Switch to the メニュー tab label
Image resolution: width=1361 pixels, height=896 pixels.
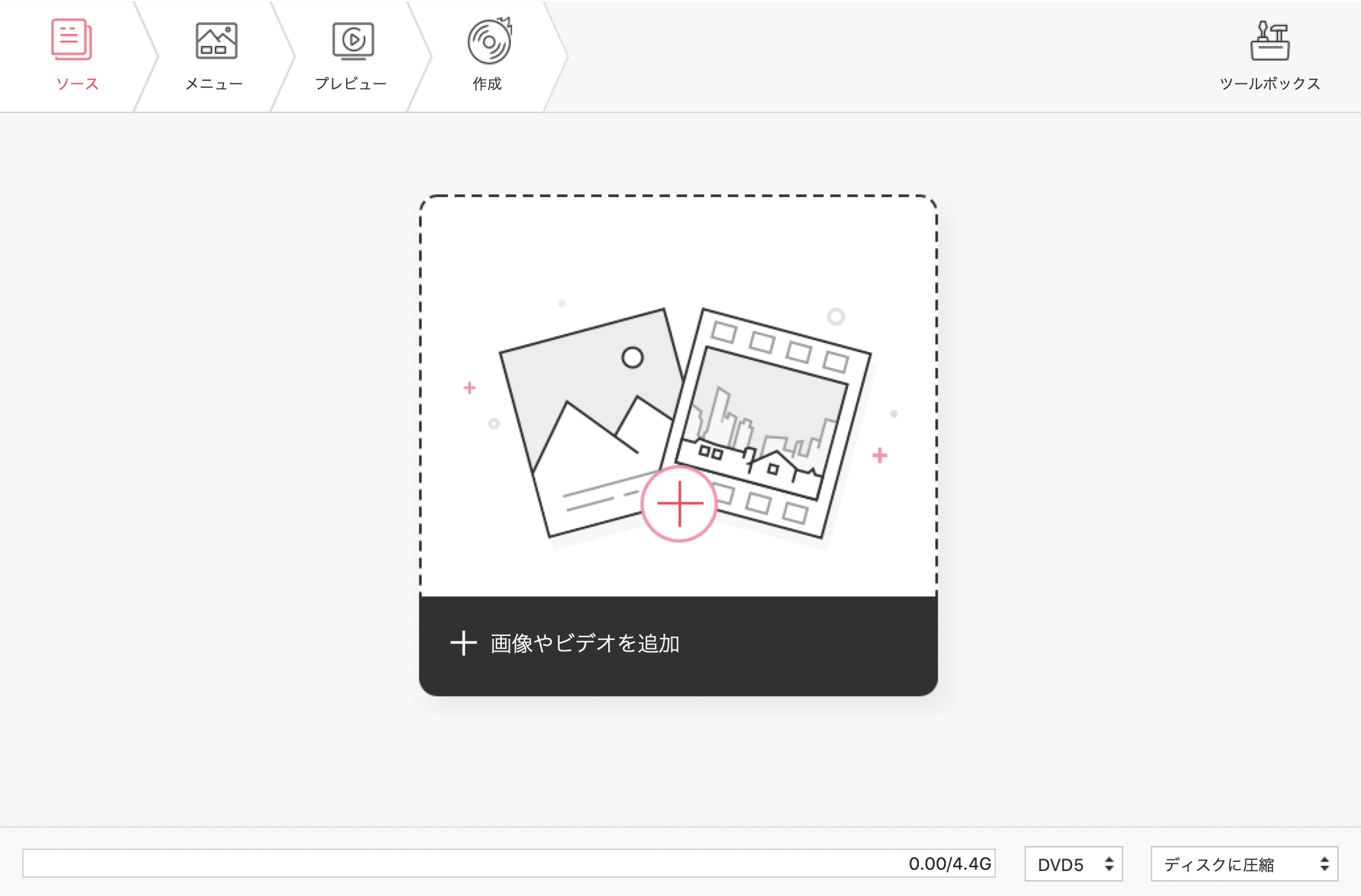point(214,84)
